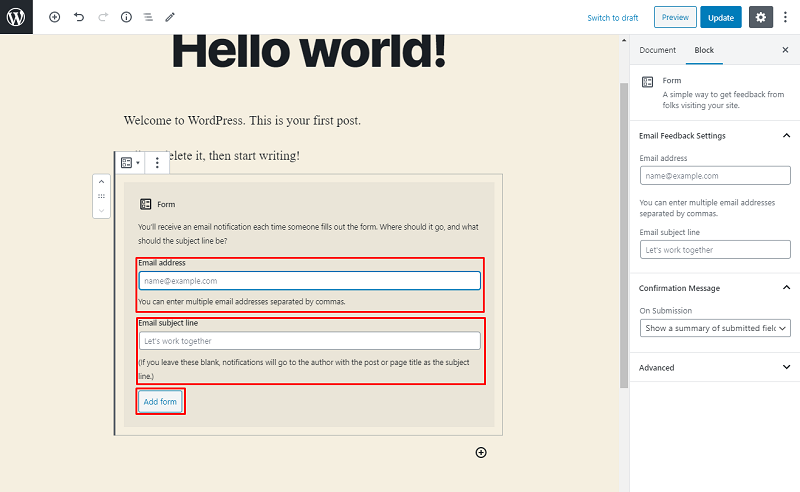Click the Form icon inside the block
Image resolution: width=800 pixels, height=492 pixels.
point(145,204)
